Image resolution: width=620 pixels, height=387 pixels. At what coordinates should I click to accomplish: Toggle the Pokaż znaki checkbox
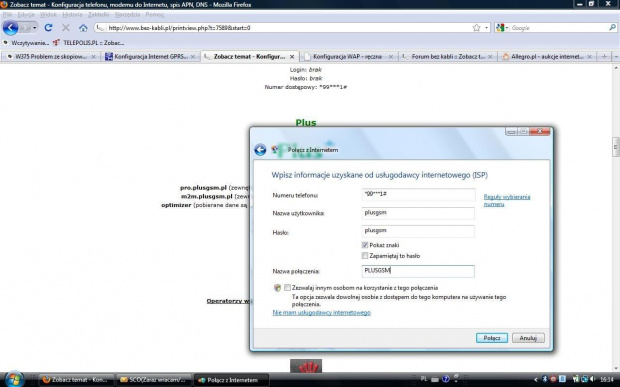pyautogui.click(x=365, y=245)
